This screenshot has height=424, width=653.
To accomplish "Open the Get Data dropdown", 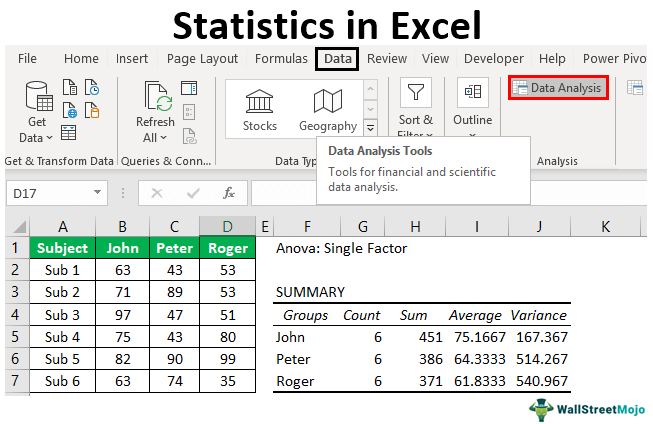I will click(x=36, y=113).
